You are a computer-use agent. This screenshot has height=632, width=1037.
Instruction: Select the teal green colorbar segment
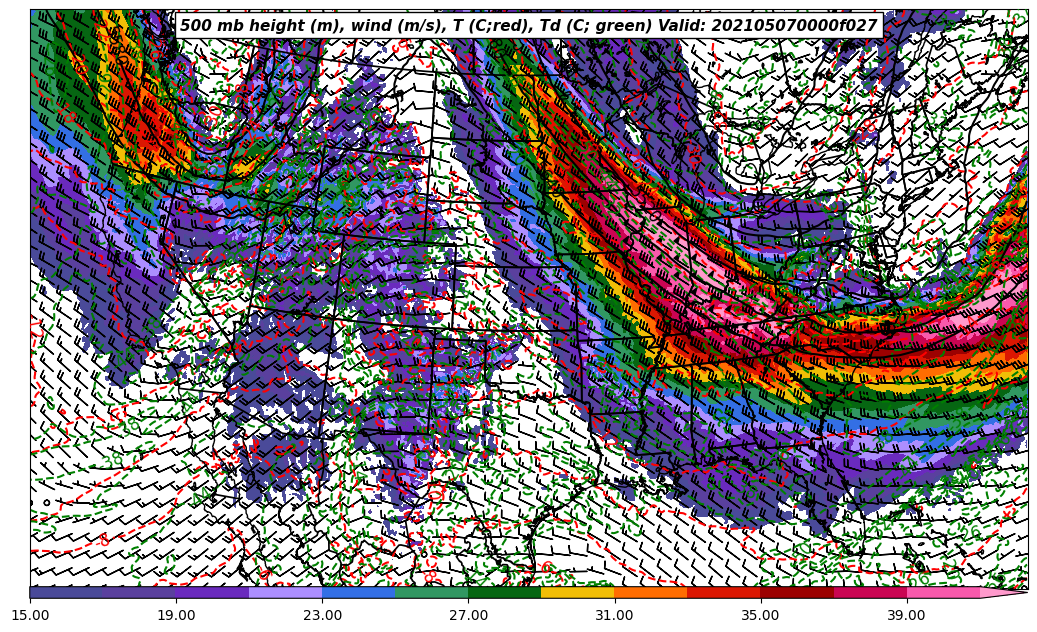pos(432,592)
